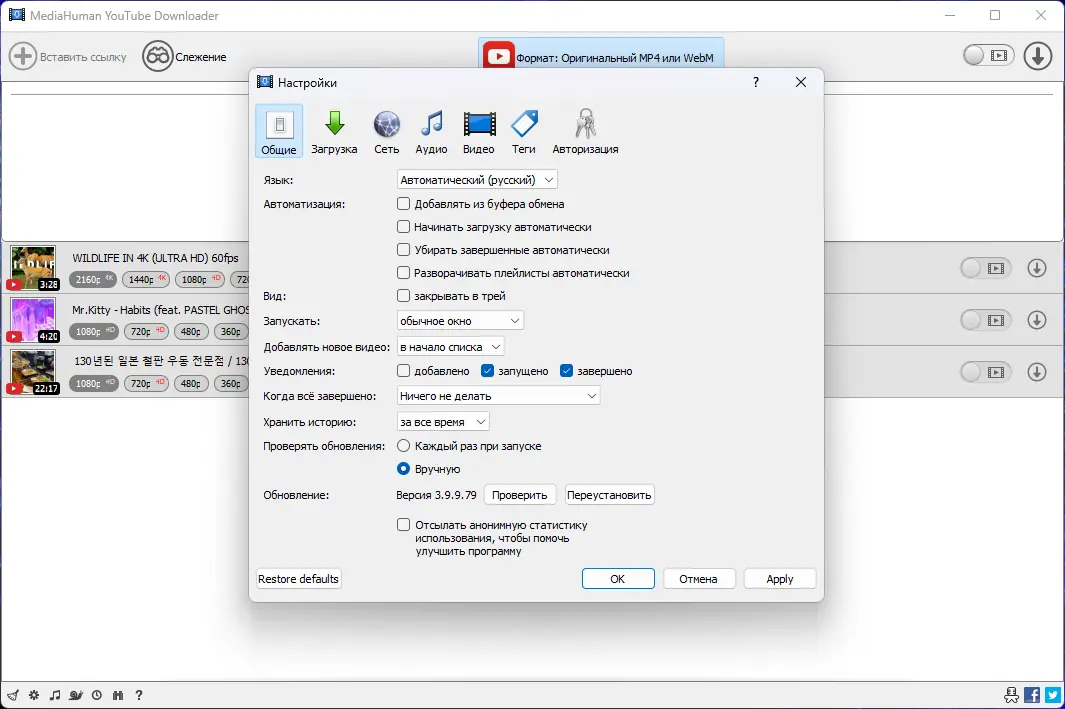Screen dimensions: 1065x709
Task: Switch to the Теги settings tab
Action: point(524,132)
